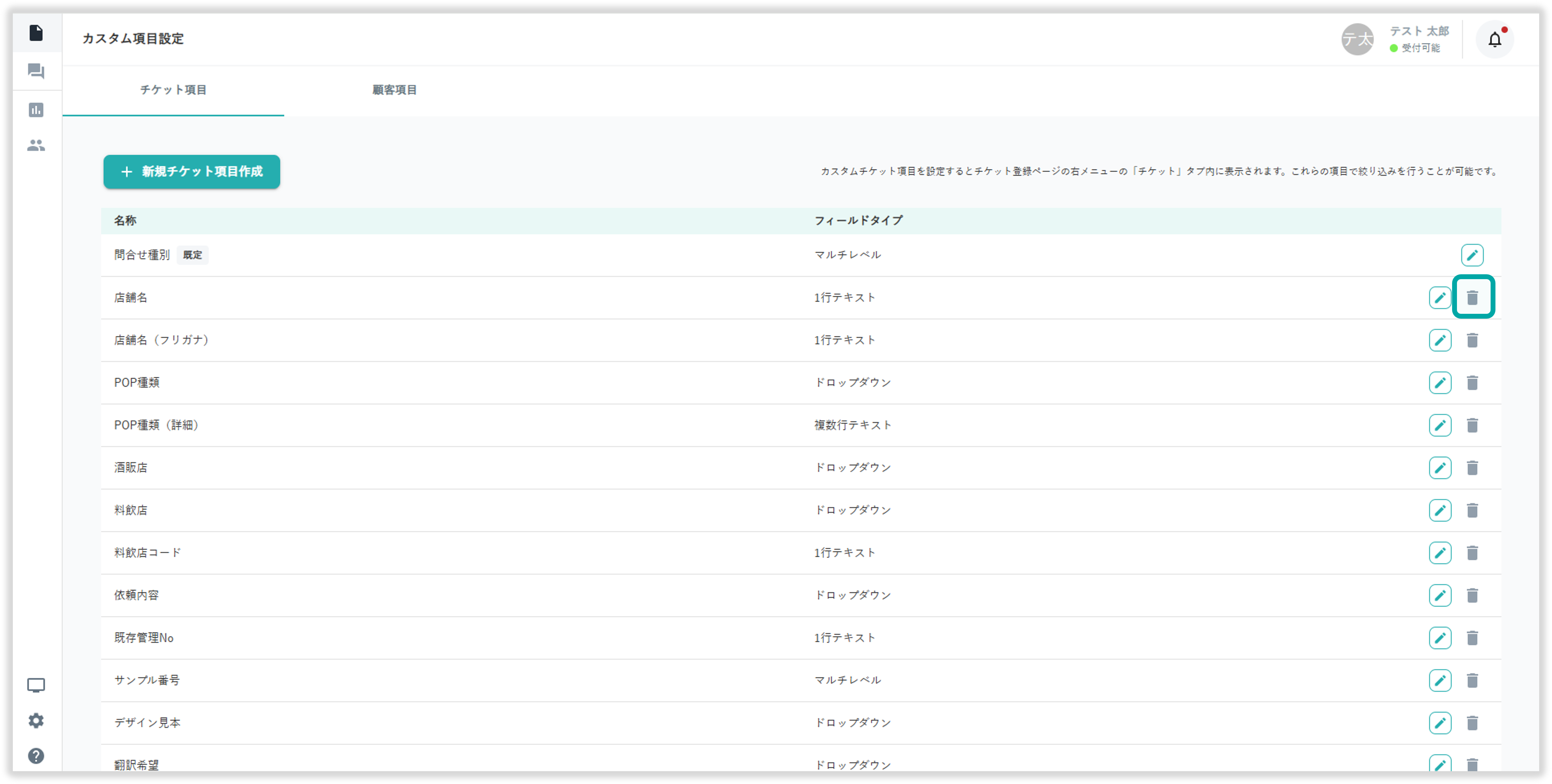Delete the 酒販店 field
Image resolution: width=1552 pixels, height=784 pixels.
[1473, 467]
